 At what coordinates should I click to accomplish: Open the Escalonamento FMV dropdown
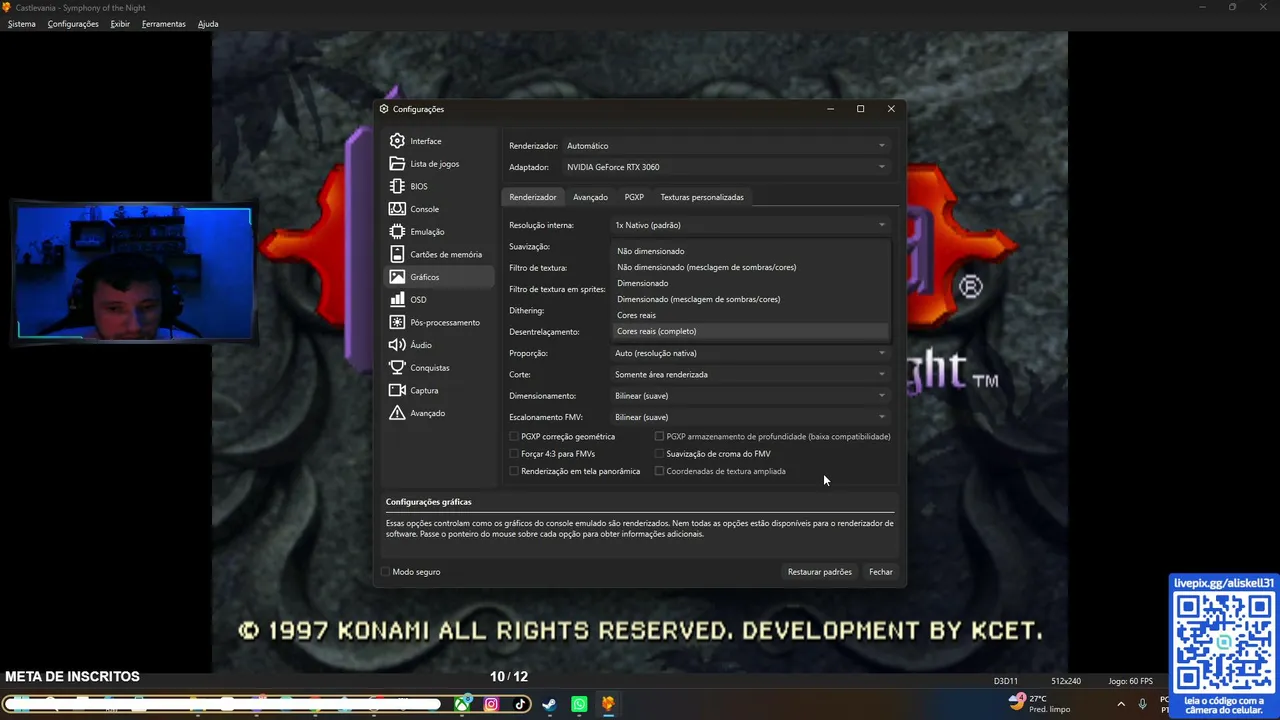pyautogui.click(x=750, y=417)
